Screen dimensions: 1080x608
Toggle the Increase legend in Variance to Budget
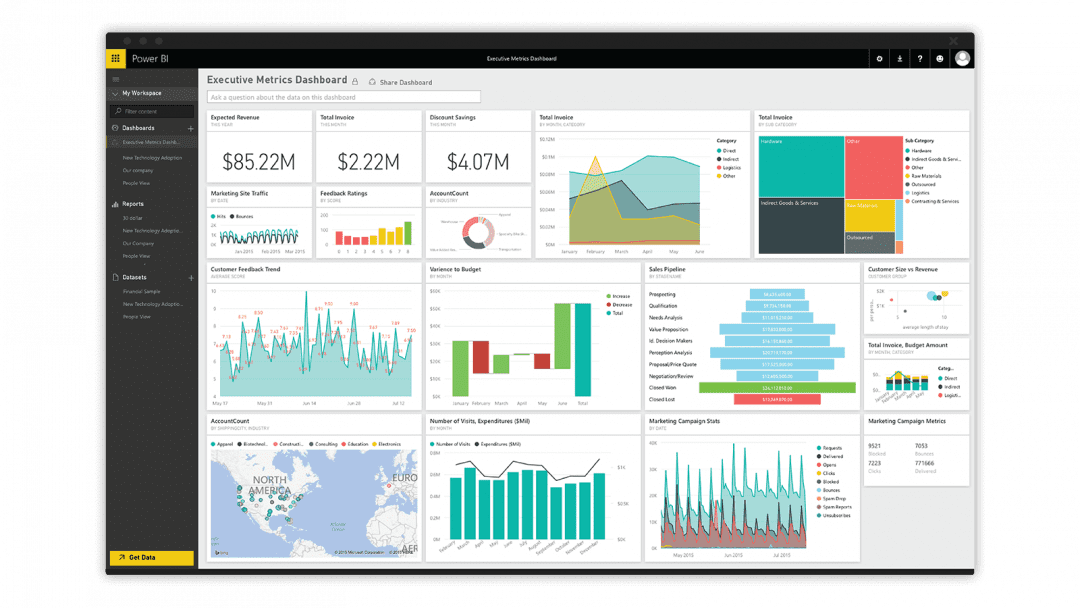pyautogui.click(x=618, y=296)
